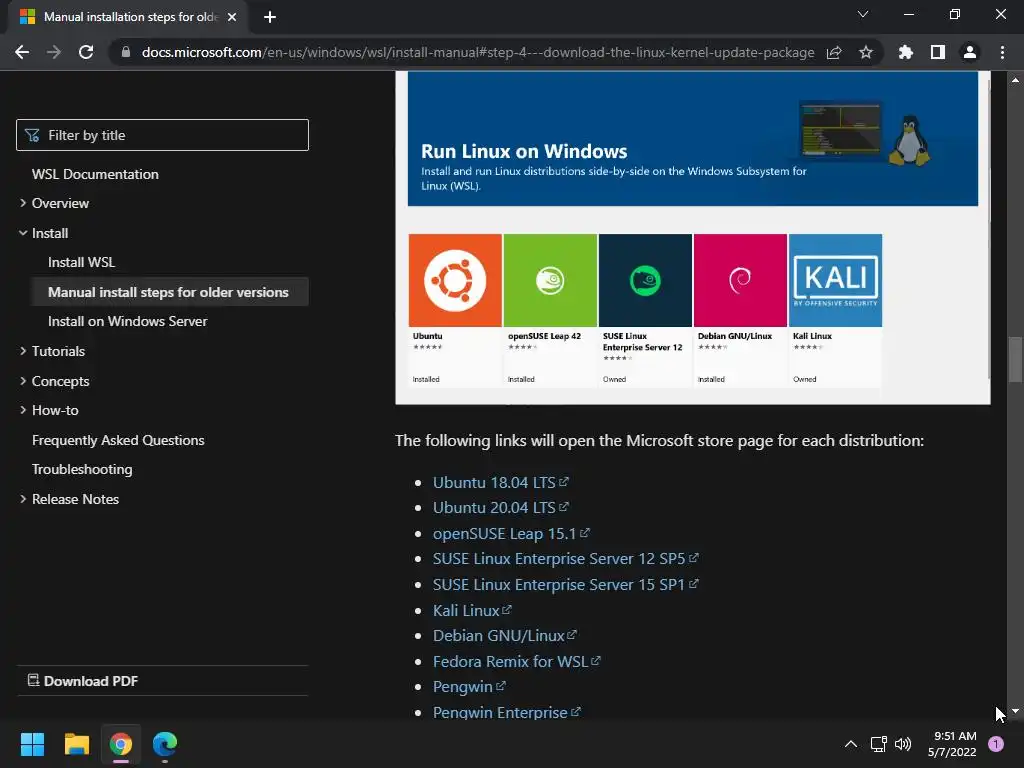This screenshot has height=768, width=1024.
Task: Collapse the Install section
Action: pos(50,233)
